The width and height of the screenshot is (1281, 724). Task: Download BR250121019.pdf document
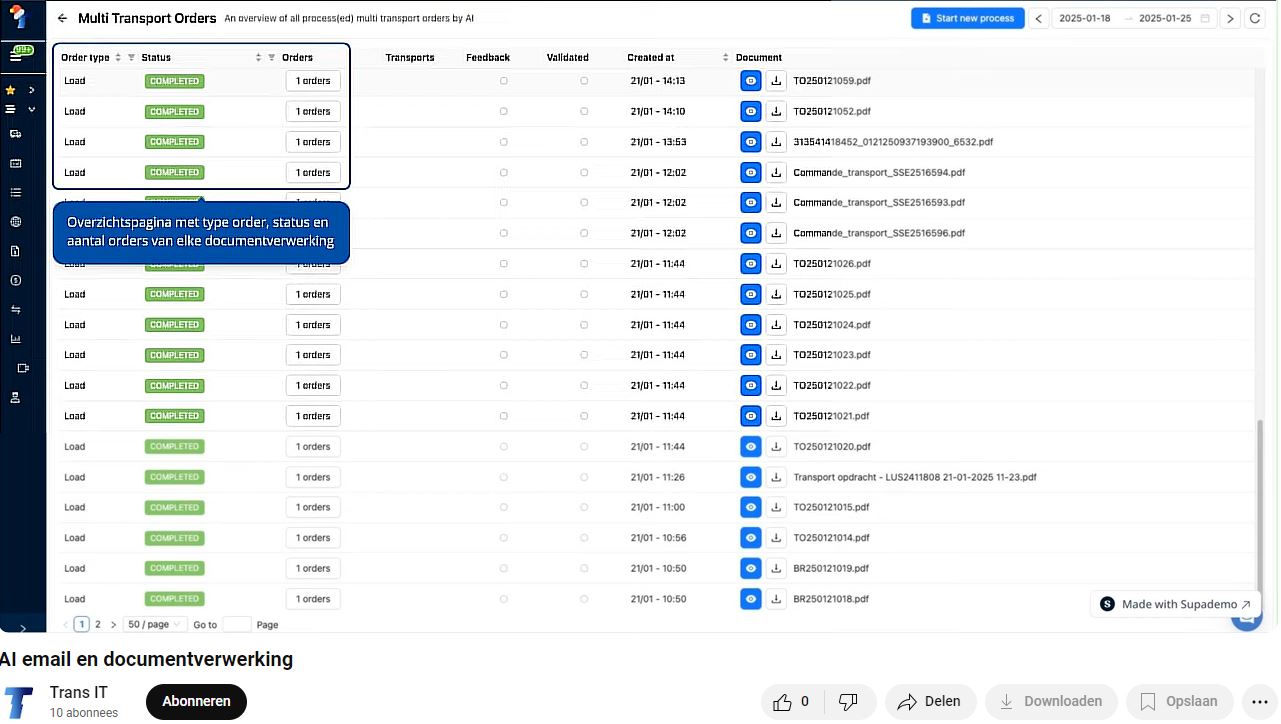coord(776,569)
